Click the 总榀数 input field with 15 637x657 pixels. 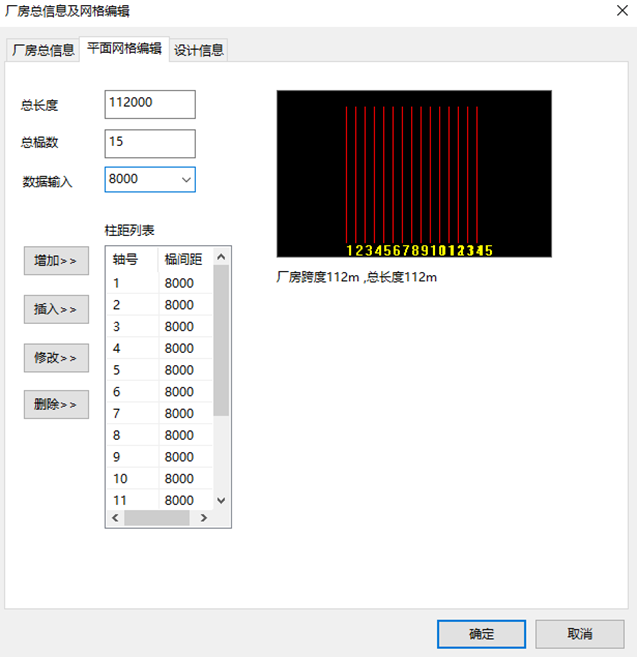[x=150, y=144]
